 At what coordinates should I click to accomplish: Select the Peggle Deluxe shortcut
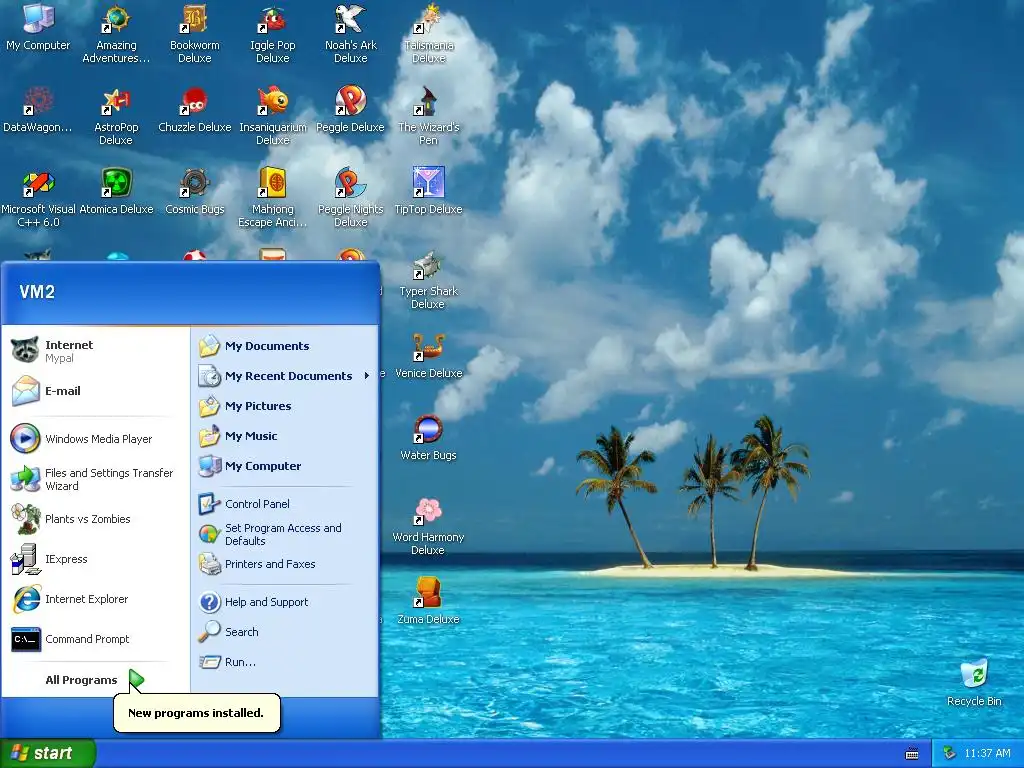pos(351,109)
